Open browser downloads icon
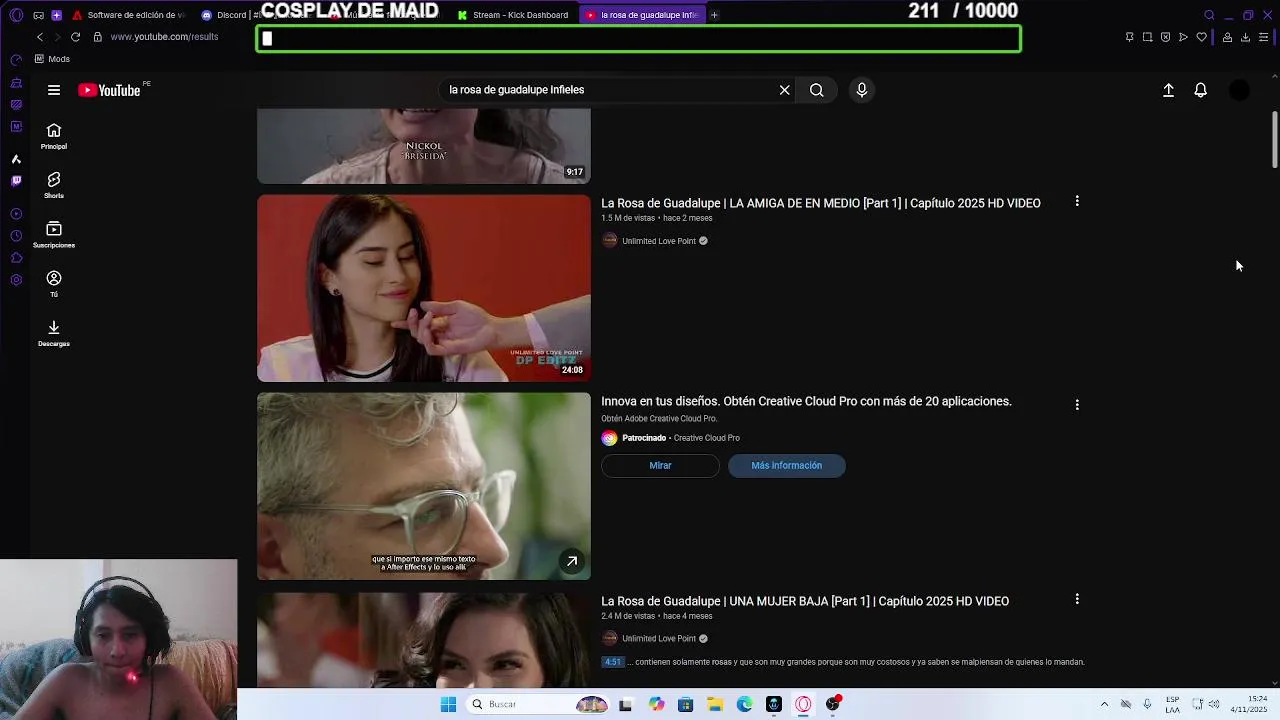The image size is (1280, 720). click(x=1245, y=37)
